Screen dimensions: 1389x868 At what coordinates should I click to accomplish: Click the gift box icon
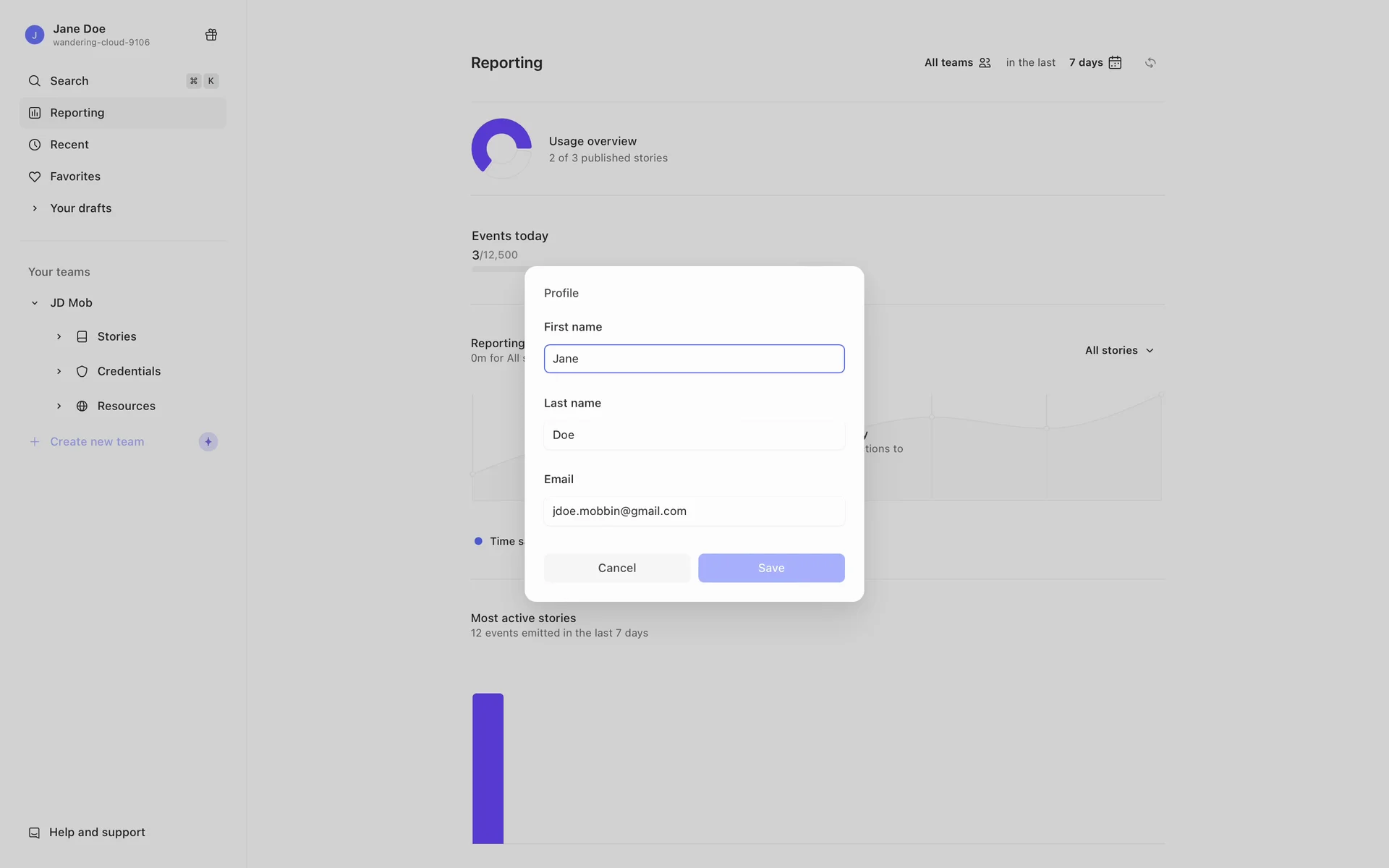(x=211, y=35)
